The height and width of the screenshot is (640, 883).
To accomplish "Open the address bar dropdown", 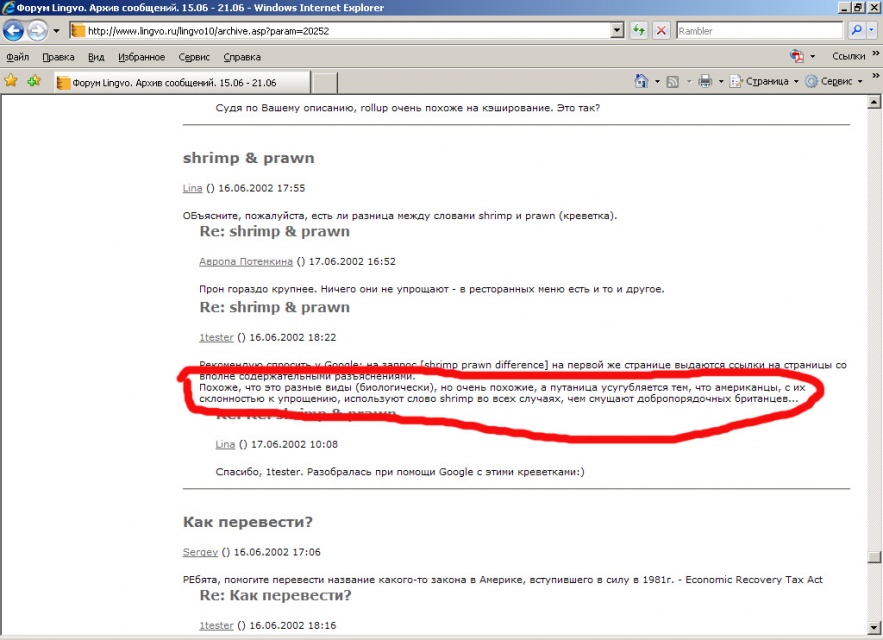I will (617, 31).
